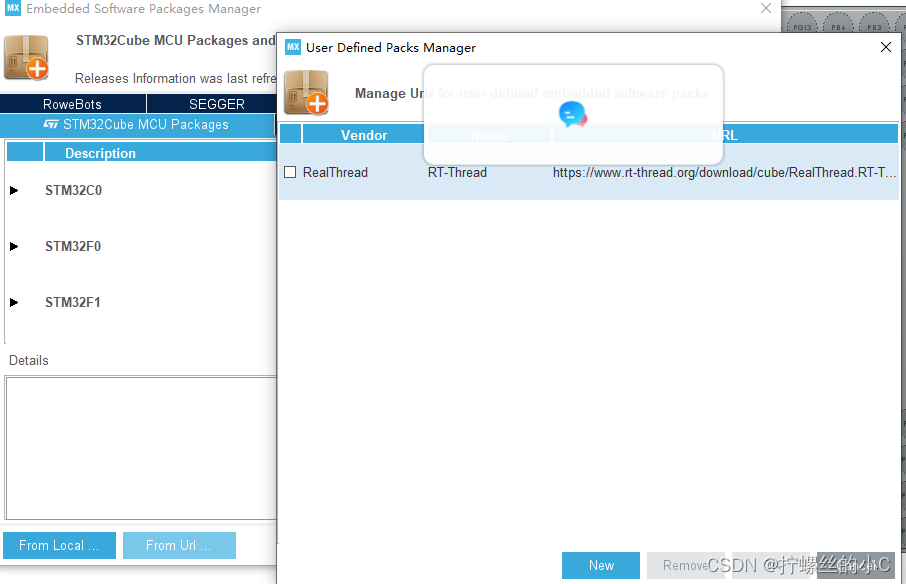Select the RT-Thread name cell
906x584 pixels.
(457, 172)
